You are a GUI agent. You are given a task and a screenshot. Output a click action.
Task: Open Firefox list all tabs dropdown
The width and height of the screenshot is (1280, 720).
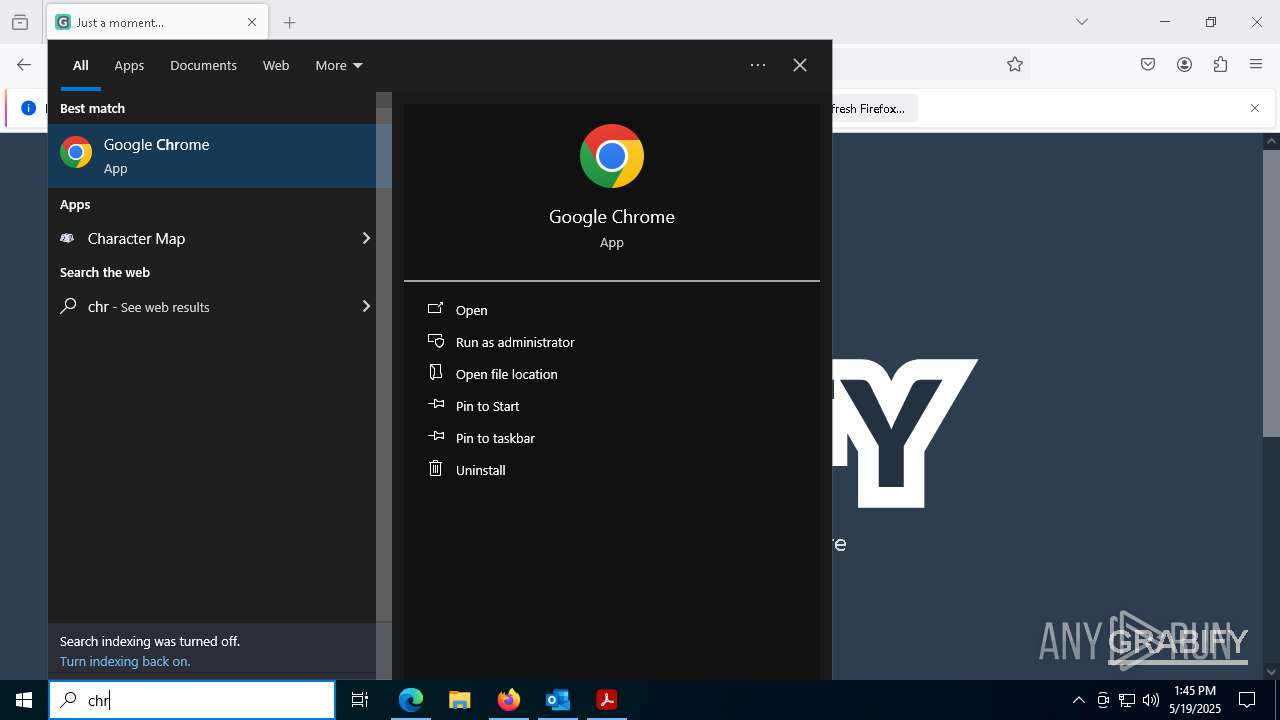tap(1081, 22)
